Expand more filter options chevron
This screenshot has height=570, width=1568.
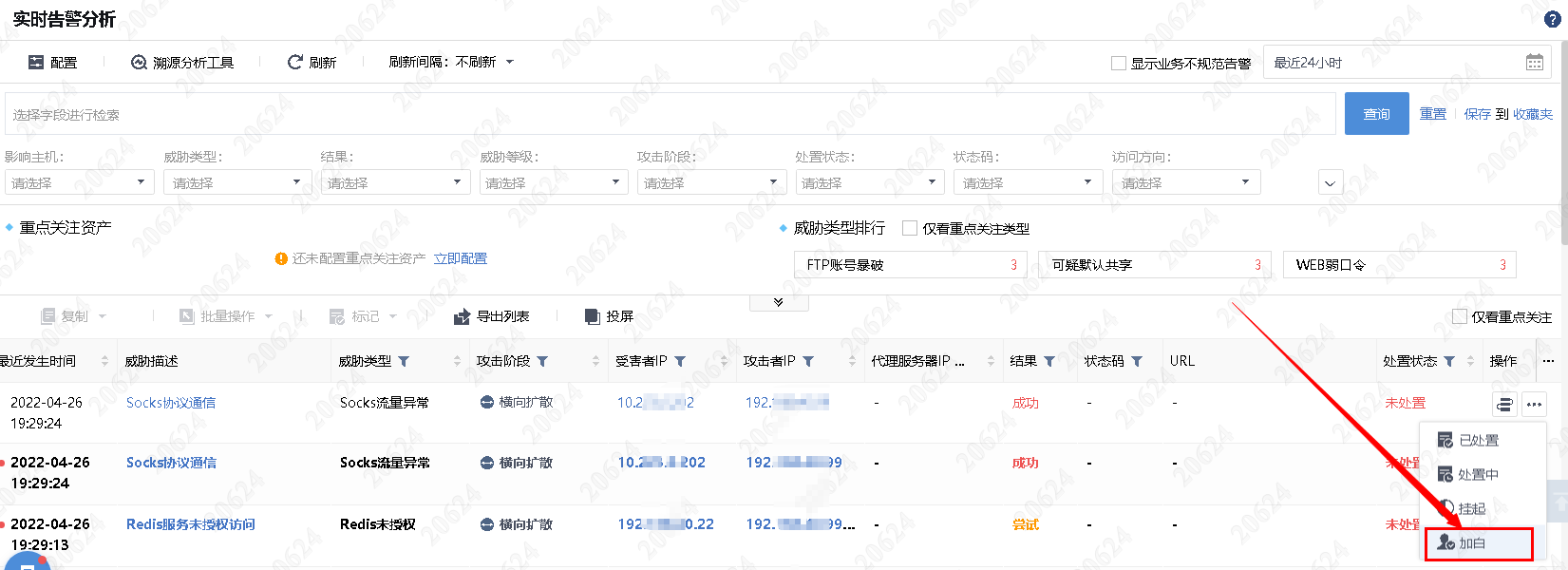point(1330,183)
